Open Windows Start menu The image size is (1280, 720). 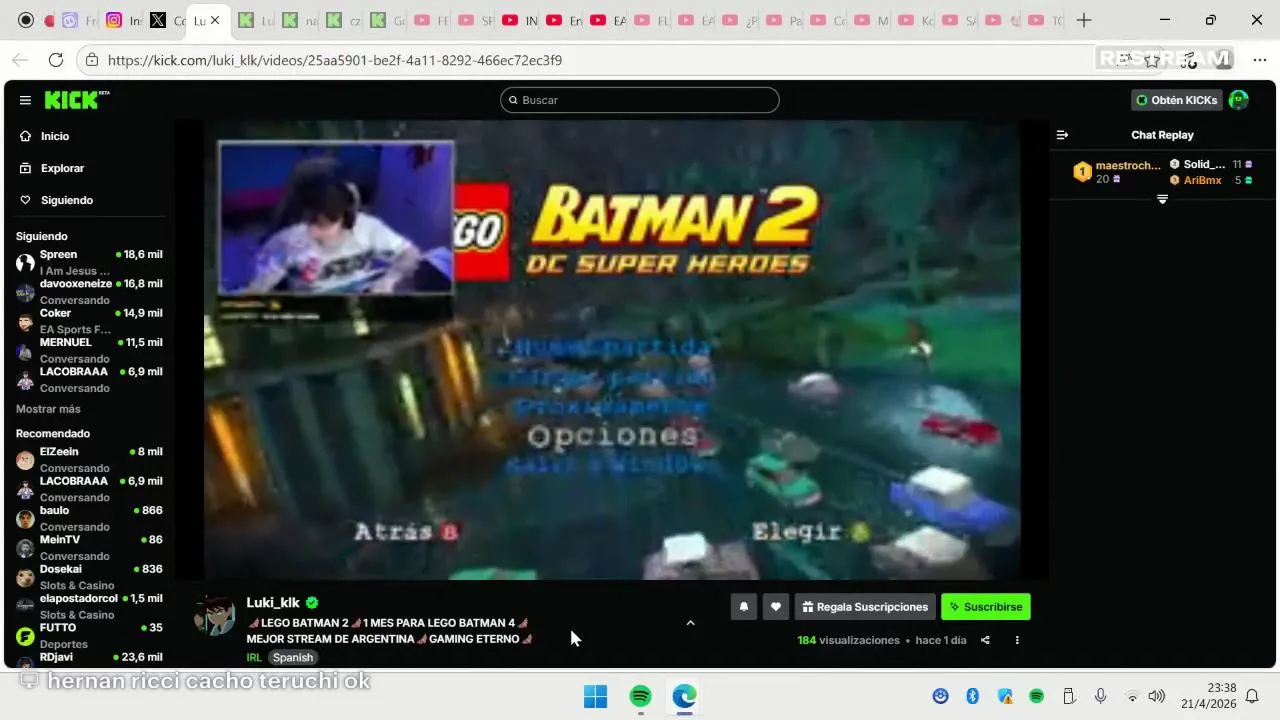[x=595, y=696]
